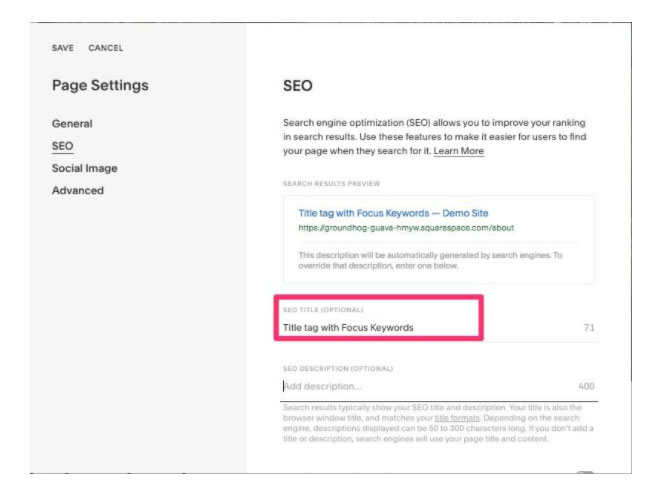Switch to the Social Image section

click(84, 168)
